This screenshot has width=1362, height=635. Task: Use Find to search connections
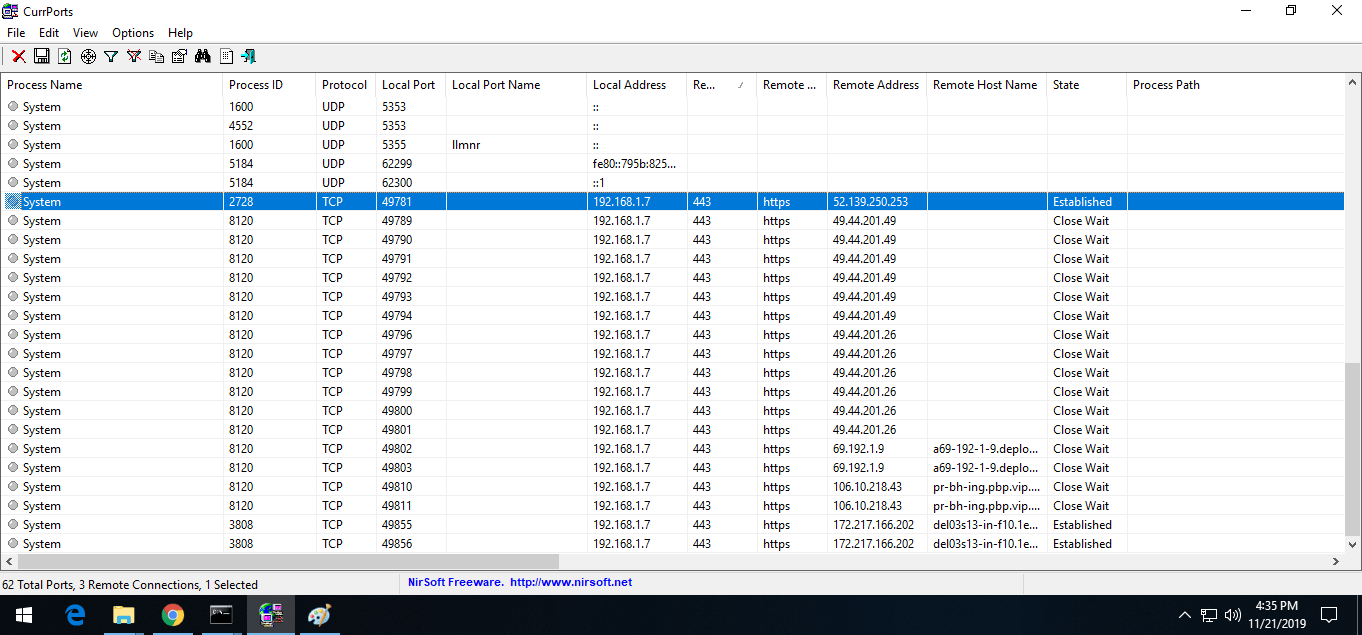click(202, 56)
